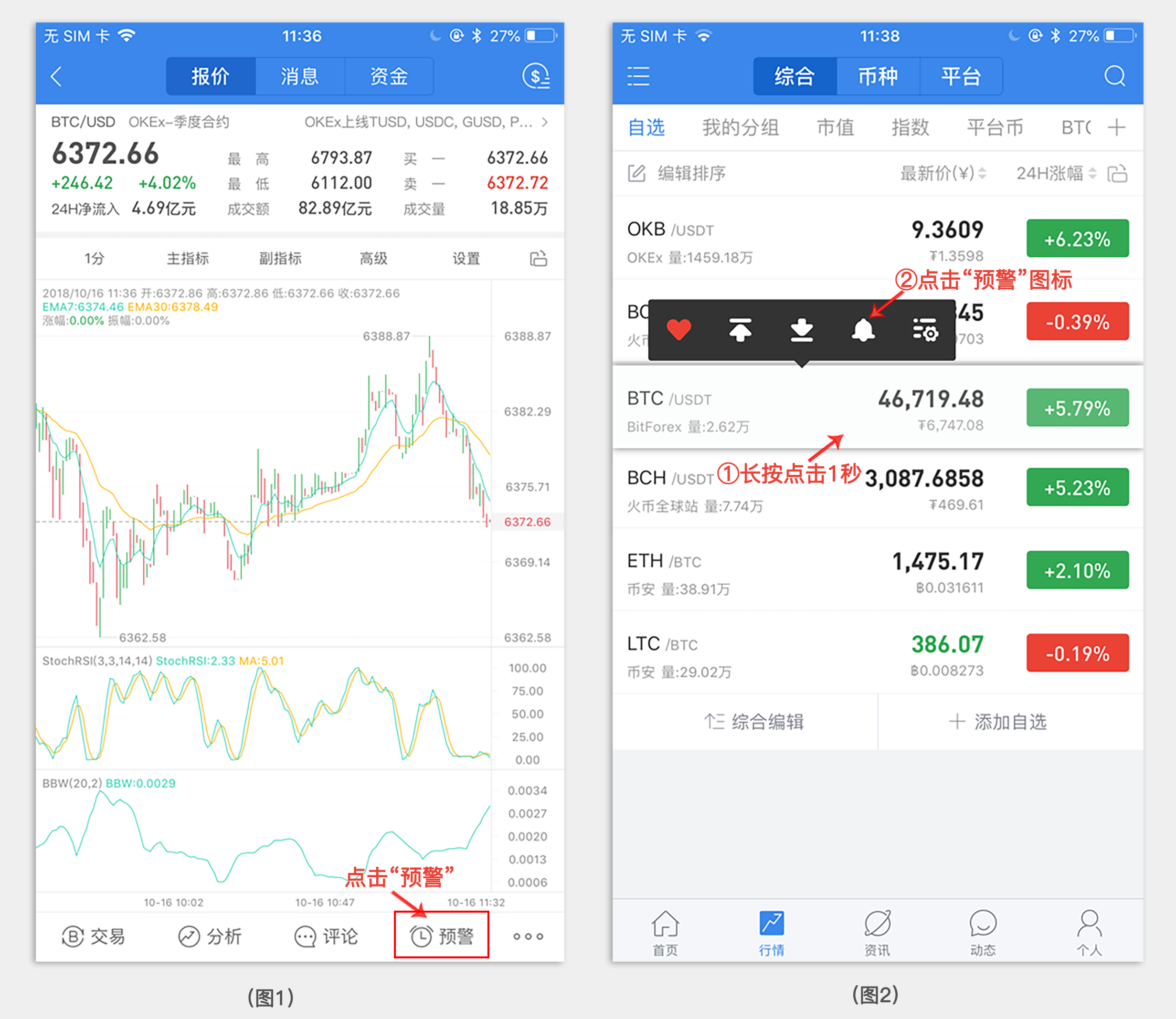Tap the 交易 button in bottom bar
Viewport: 1176px width, 1019px height.
tap(93, 936)
